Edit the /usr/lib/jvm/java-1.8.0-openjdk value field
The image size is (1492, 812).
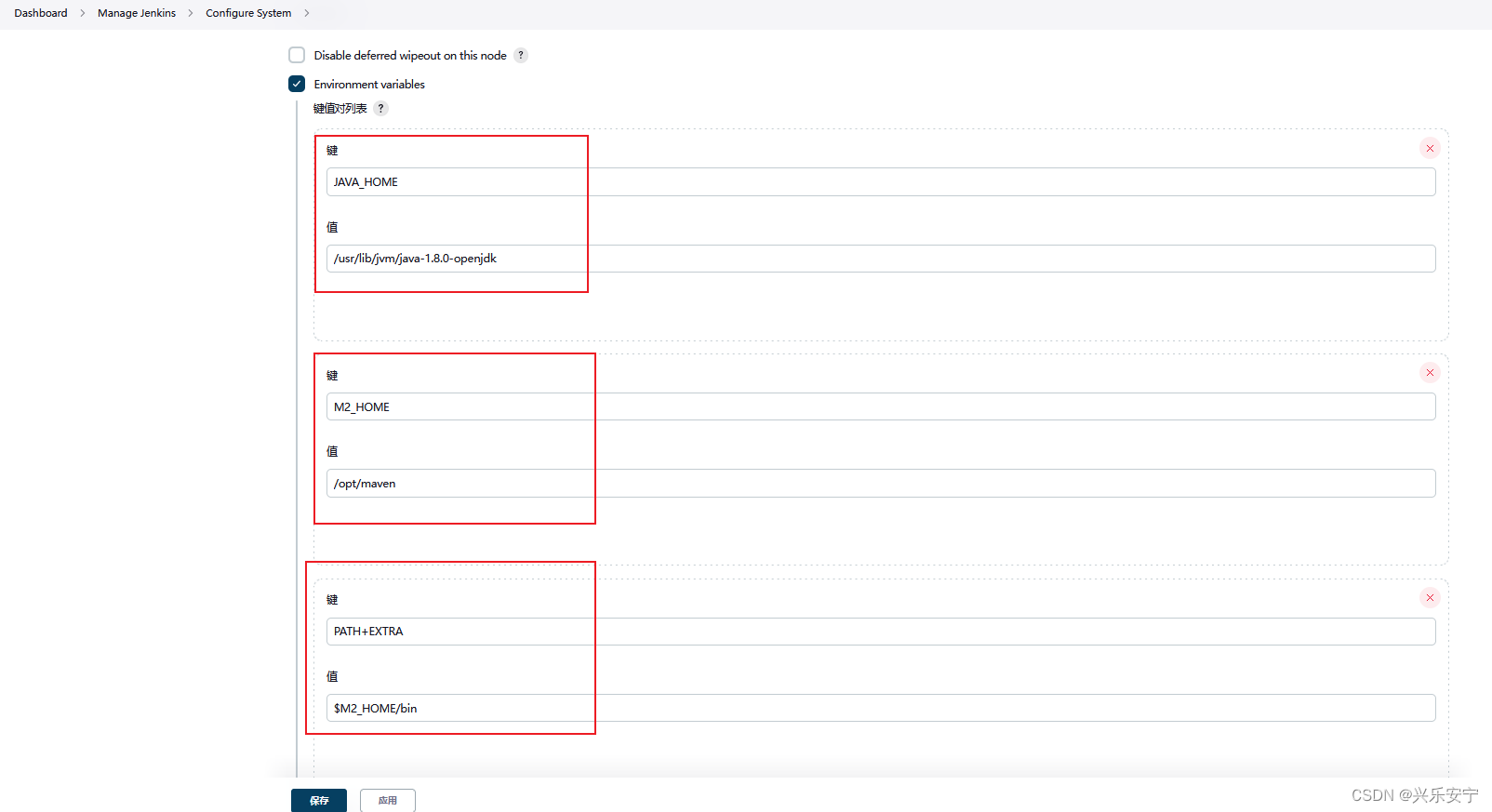tap(881, 259)
